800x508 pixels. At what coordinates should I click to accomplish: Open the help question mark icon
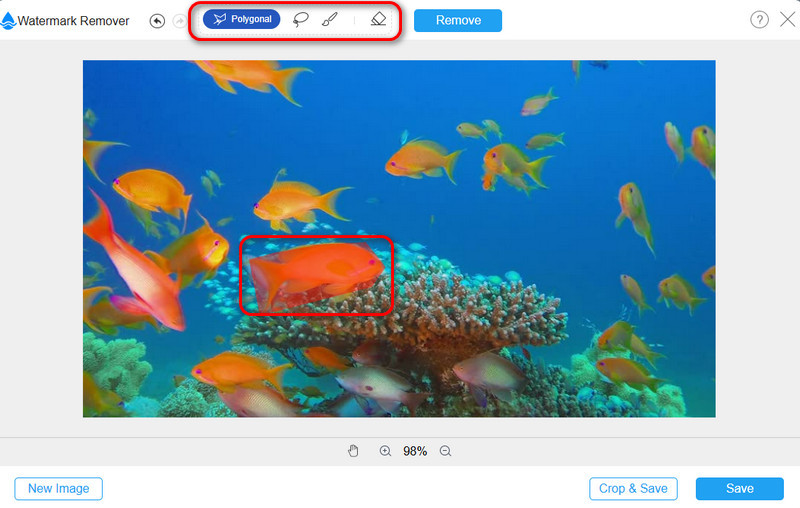[x=759, y=20]
